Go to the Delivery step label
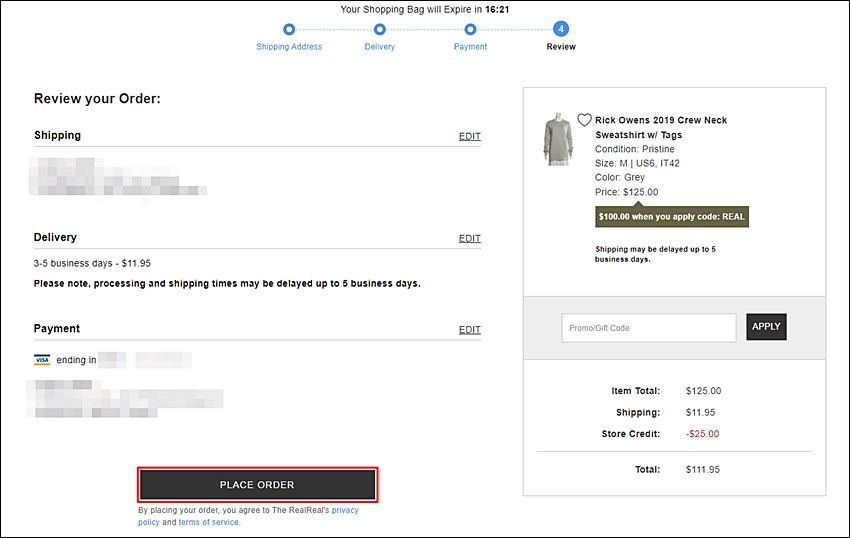The height and width of the screenshot is (538, 850). pyautogui.click(x=379, y=47)
